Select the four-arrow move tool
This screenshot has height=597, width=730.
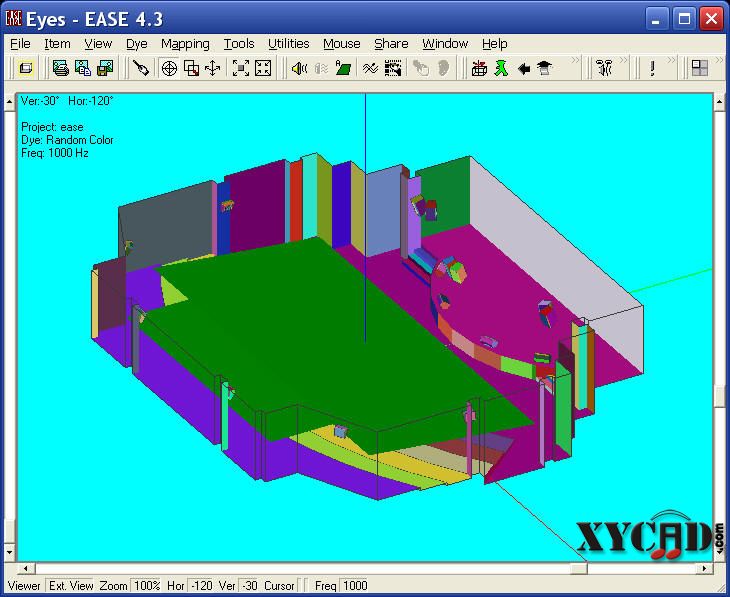tap(213, 68)
